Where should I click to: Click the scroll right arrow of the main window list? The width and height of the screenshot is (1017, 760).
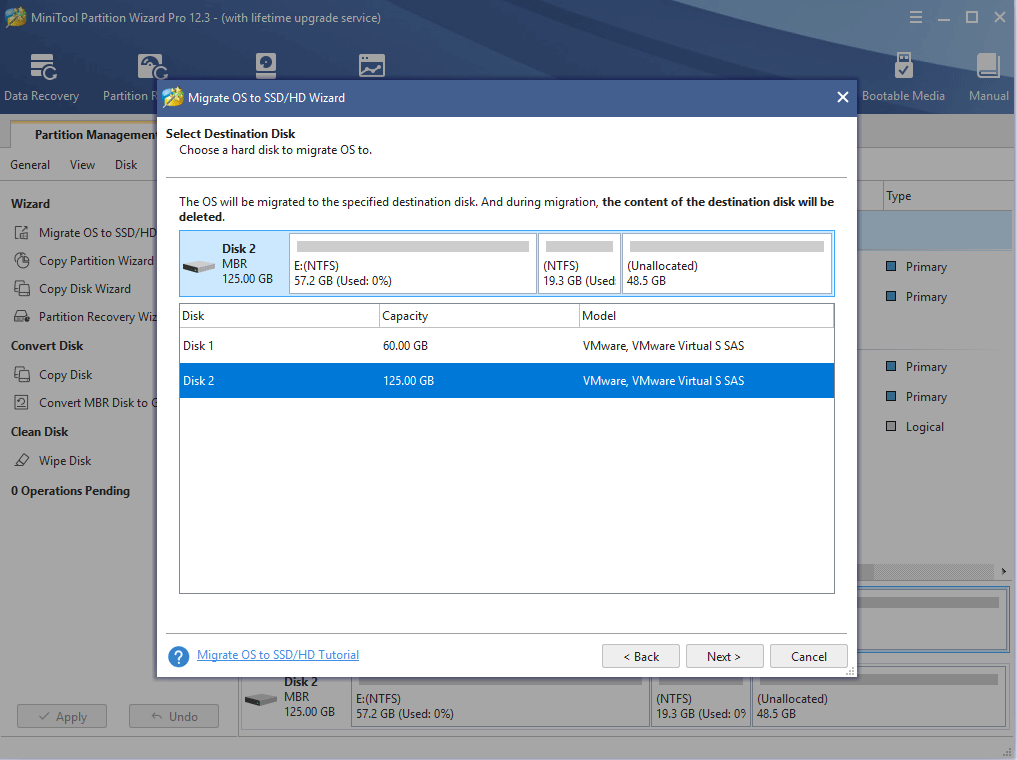click(x=1003, y=571)
